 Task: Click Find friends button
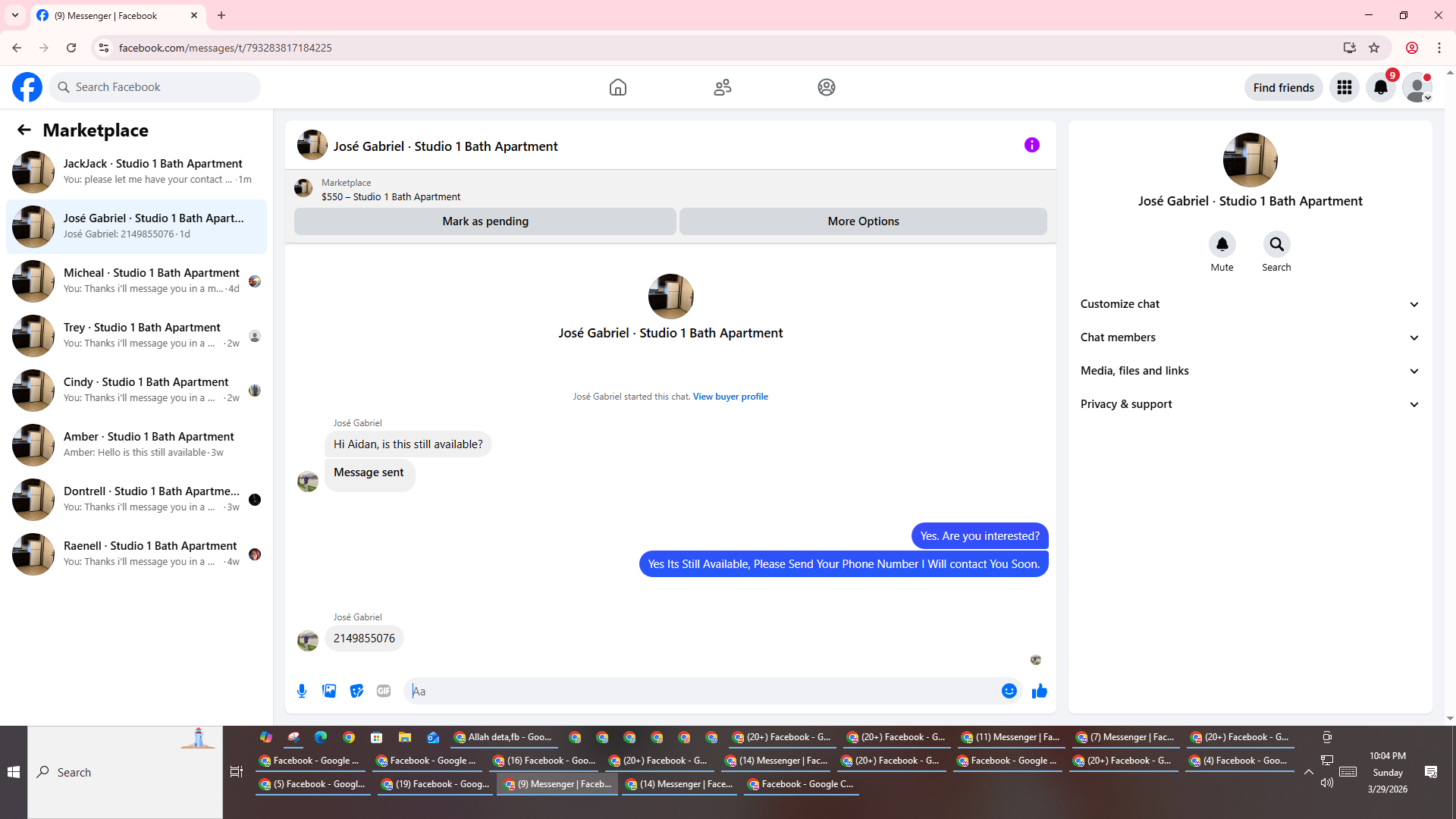click(x=1284, y=87)
